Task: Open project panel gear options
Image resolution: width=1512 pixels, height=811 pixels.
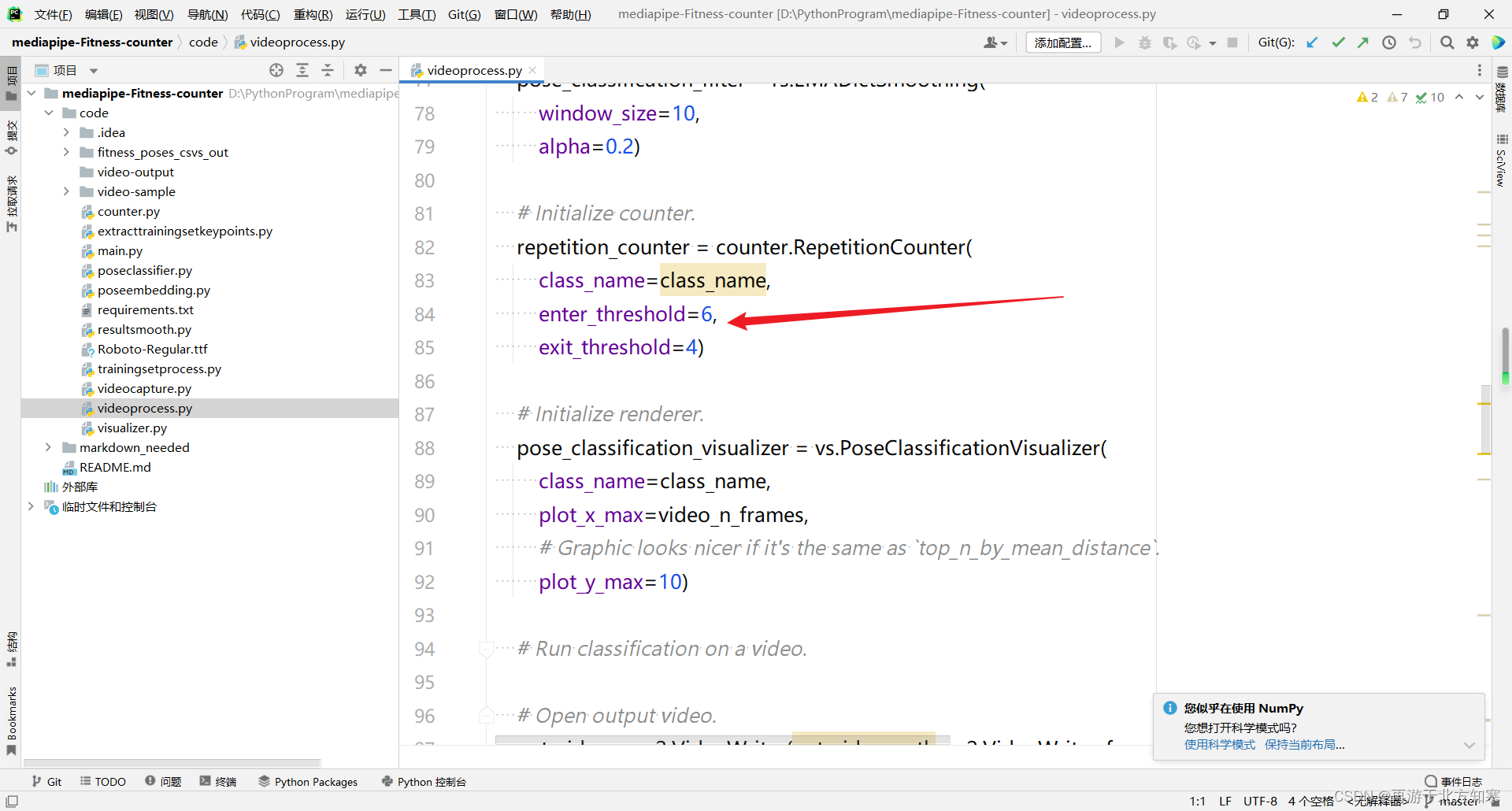Action: coord(361,70)
